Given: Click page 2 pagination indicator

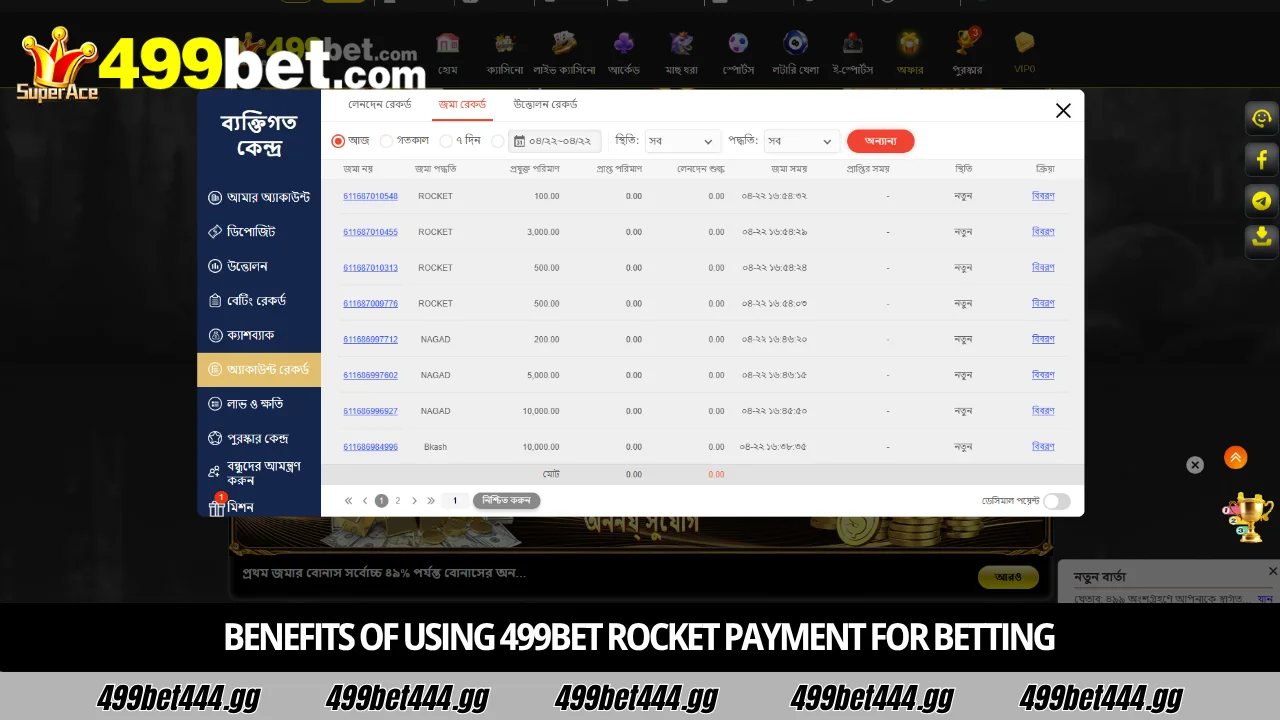Looking at the screenshot, I should pos(397,501).
